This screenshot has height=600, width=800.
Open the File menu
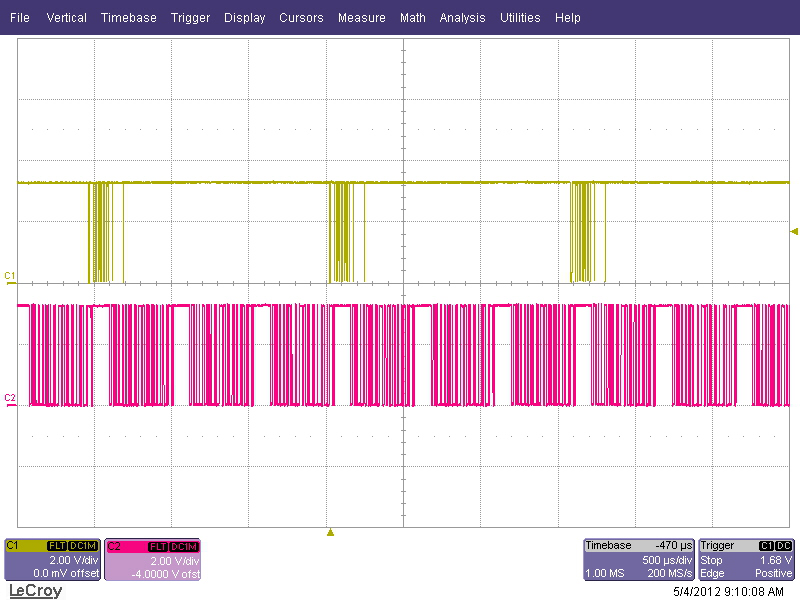click(19, 17)
